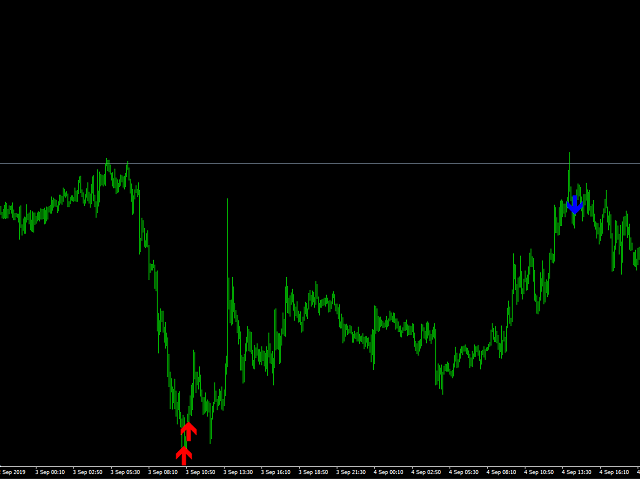Click the '3 Sep 16:10' time label
This screenshot has width=640, height=480.
pos(276,472)
